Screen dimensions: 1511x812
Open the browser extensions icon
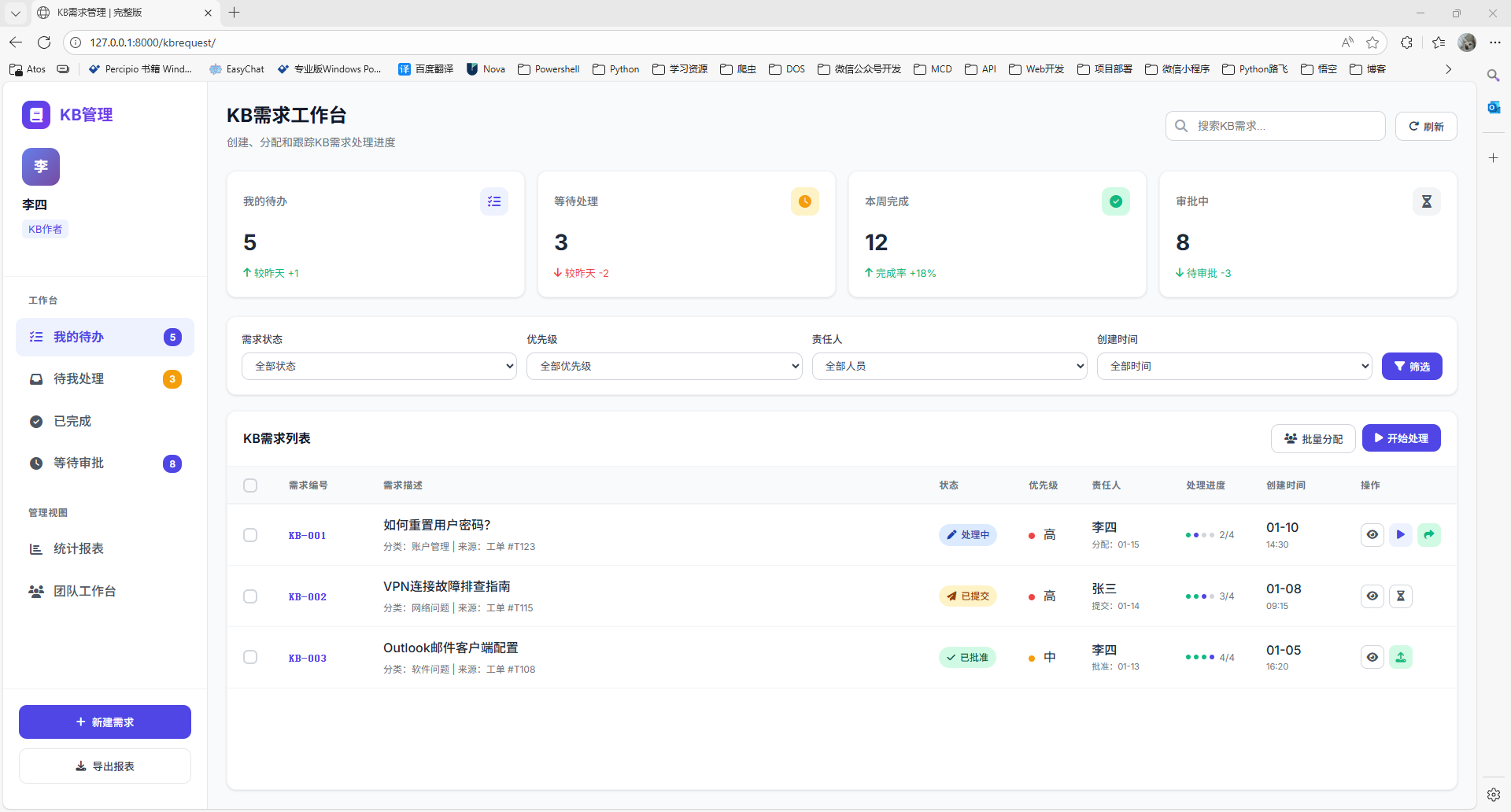1406,42
